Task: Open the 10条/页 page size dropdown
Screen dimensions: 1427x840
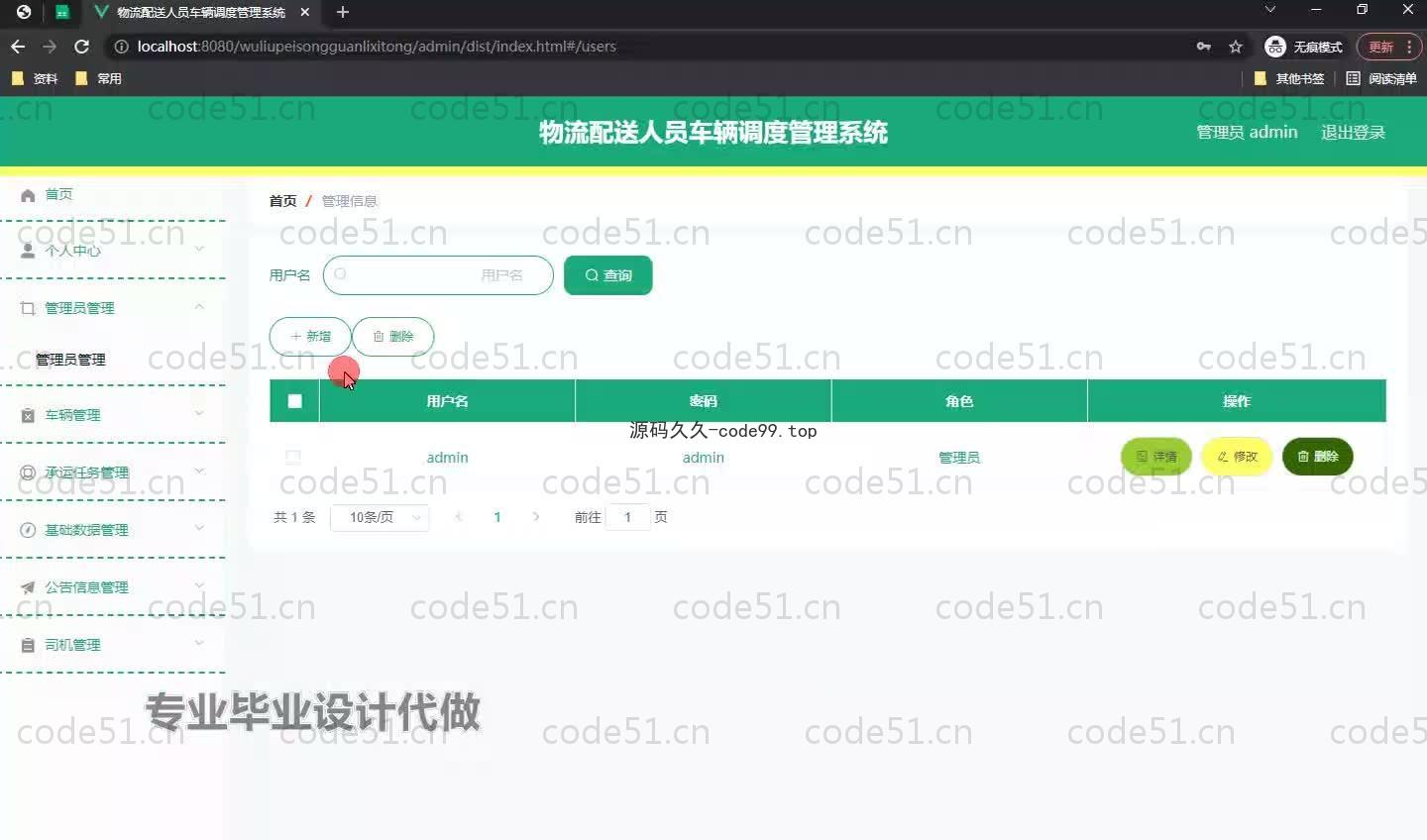Action: tap(381, 517)
